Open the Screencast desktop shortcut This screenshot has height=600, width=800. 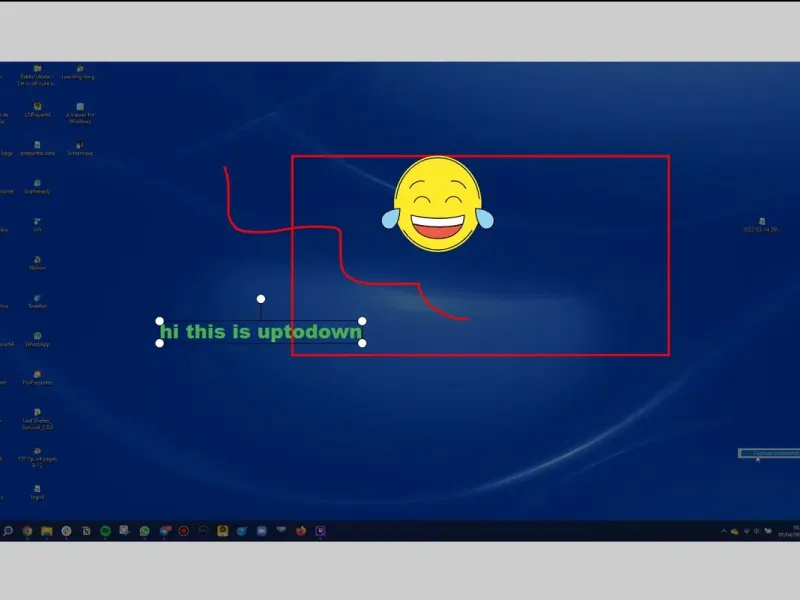[x=80, y=148]
